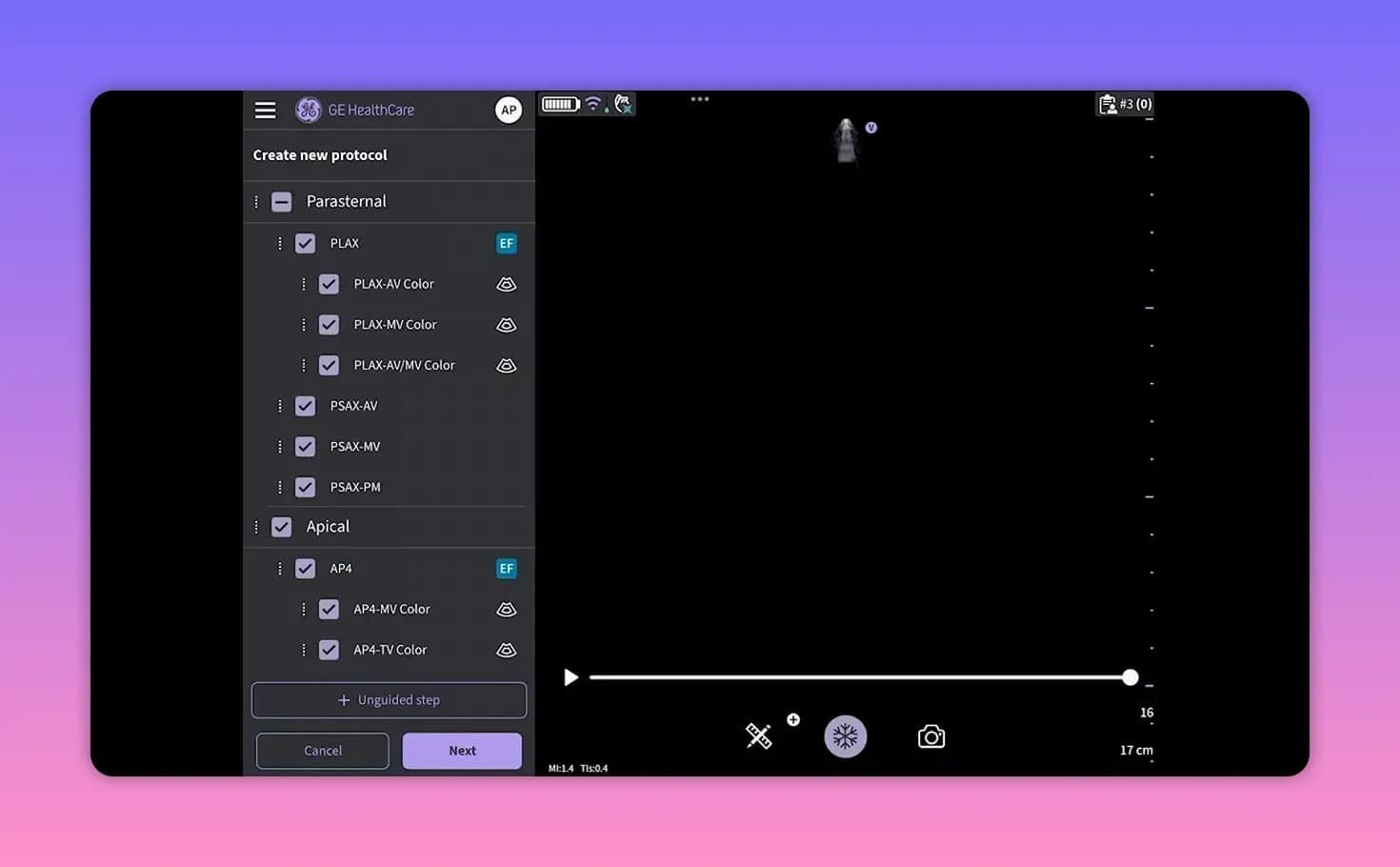Image resolution: width=1400 pixels, height=867 pixels.
Task: Open drag-handle options for AP4
Action: click(279, 569)
